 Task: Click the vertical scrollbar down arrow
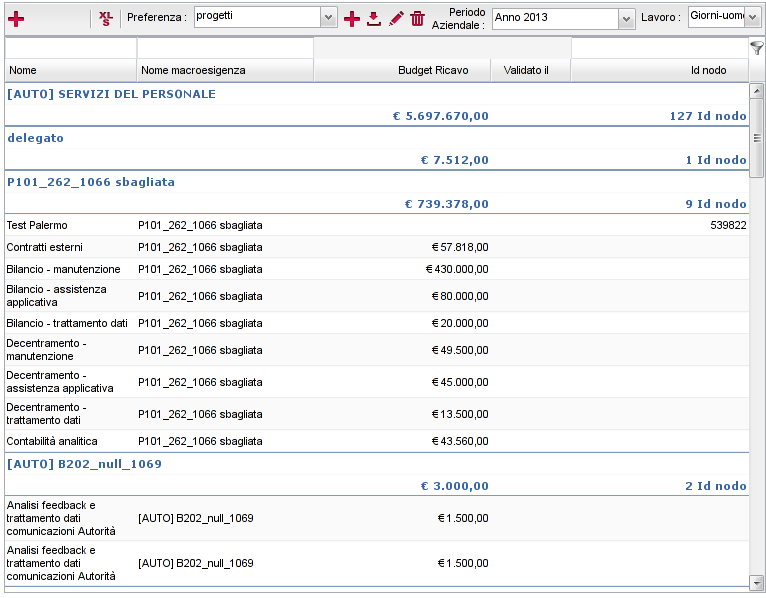coord(757,581)
